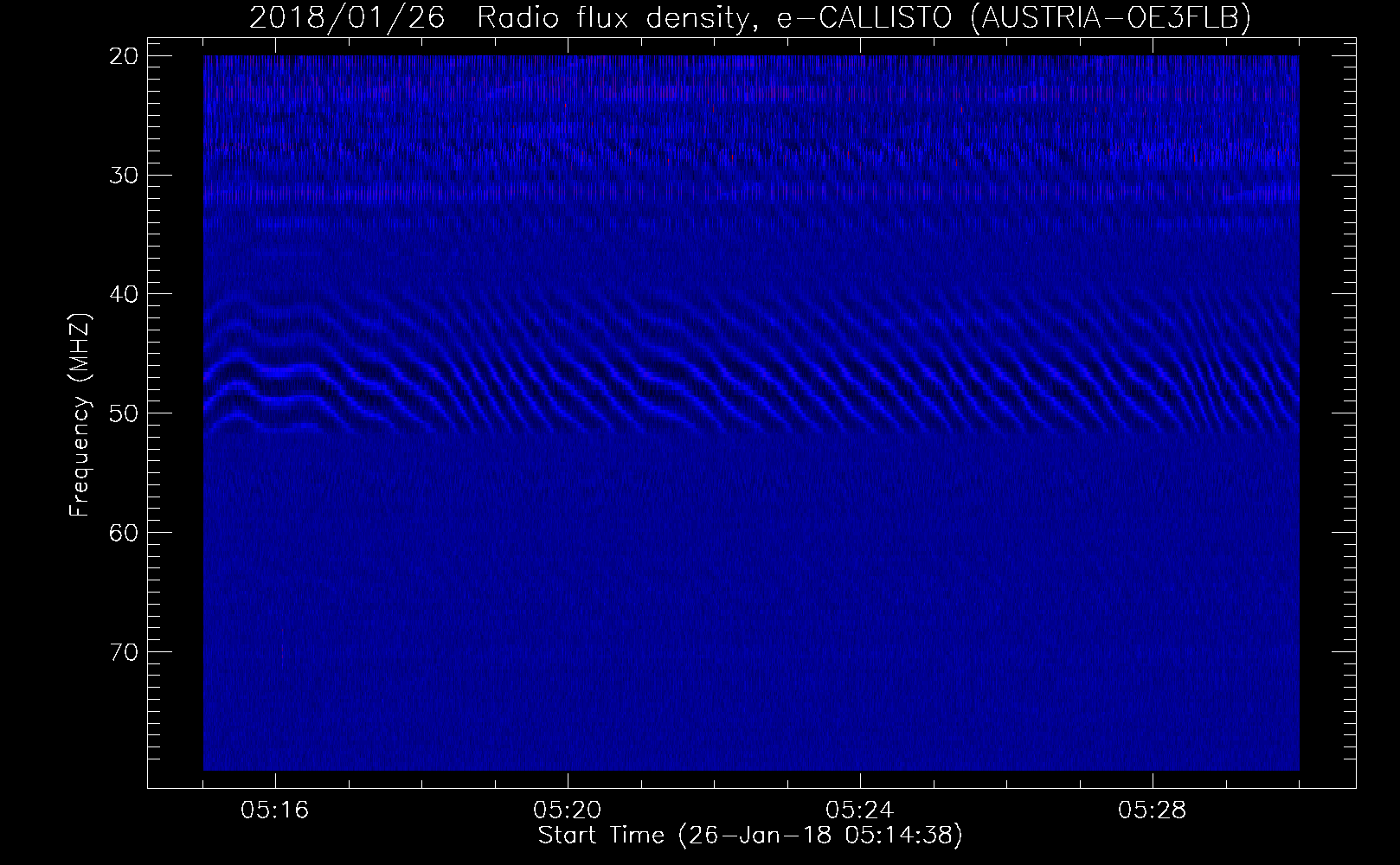Select the Frequency (MHZ) axis label

click(x=80, y=415)
